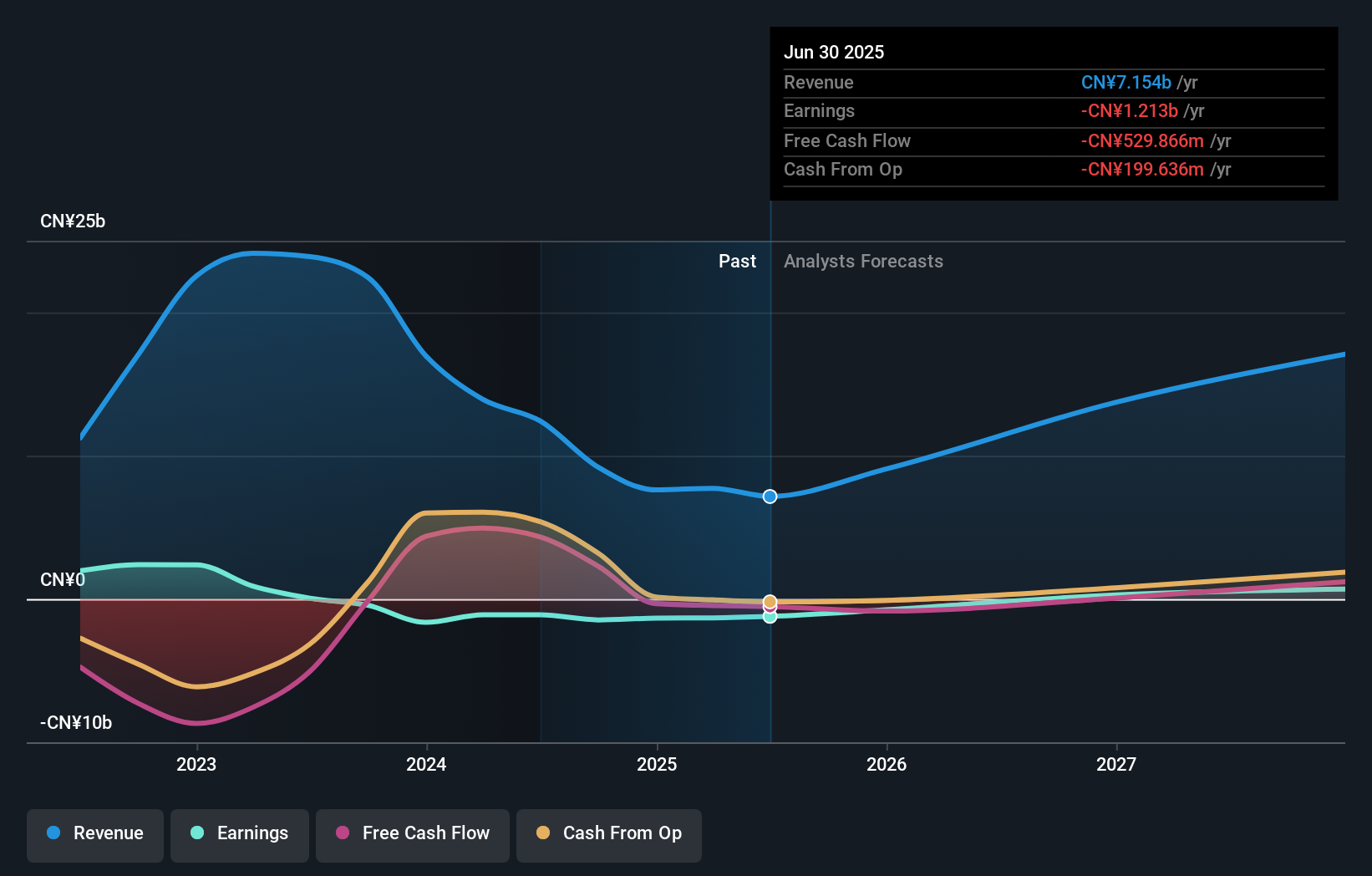The height and width of the screenshot is (876, 1372).
Task: Click the teal Earnings data point marker
Action: coord(770,617)
